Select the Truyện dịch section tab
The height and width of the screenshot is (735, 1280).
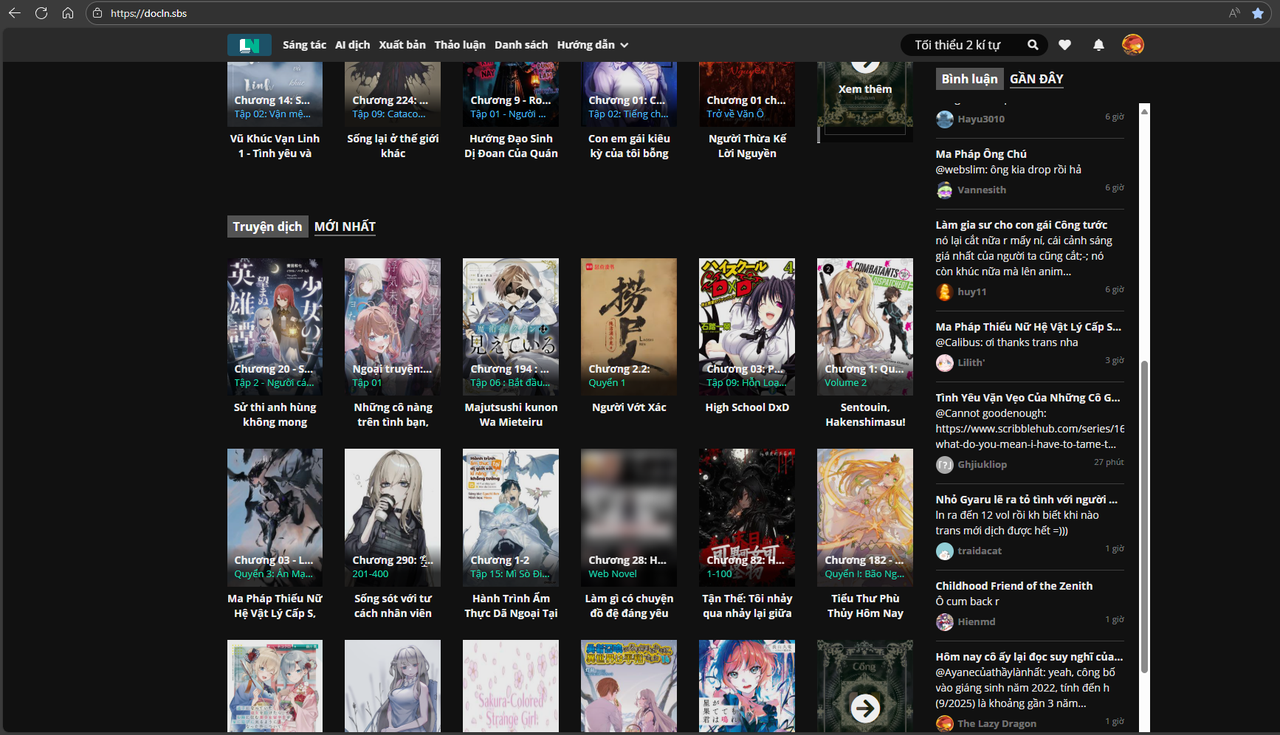coord(268,227)
